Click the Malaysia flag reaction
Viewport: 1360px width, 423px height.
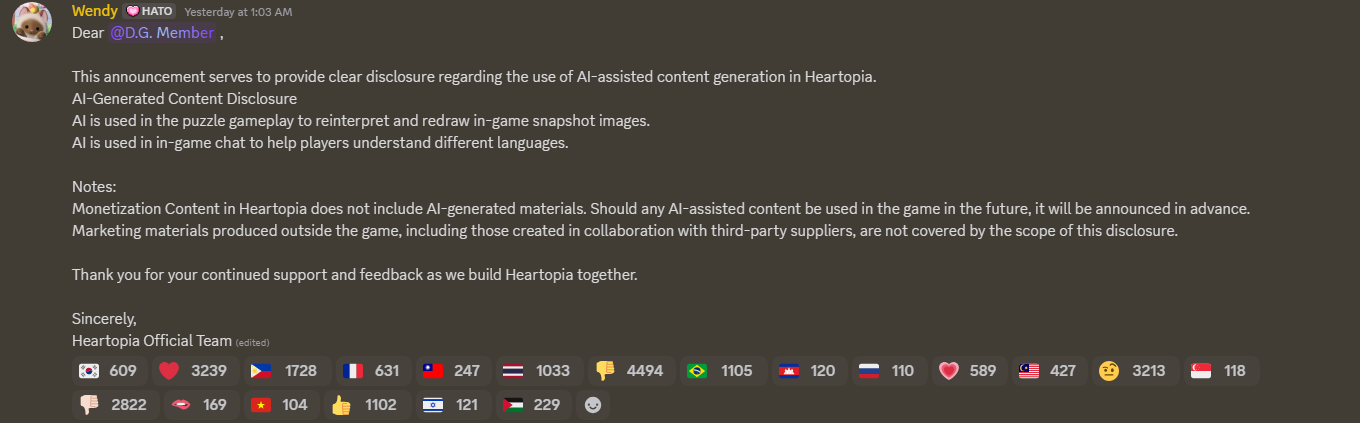coord(1047,371)
